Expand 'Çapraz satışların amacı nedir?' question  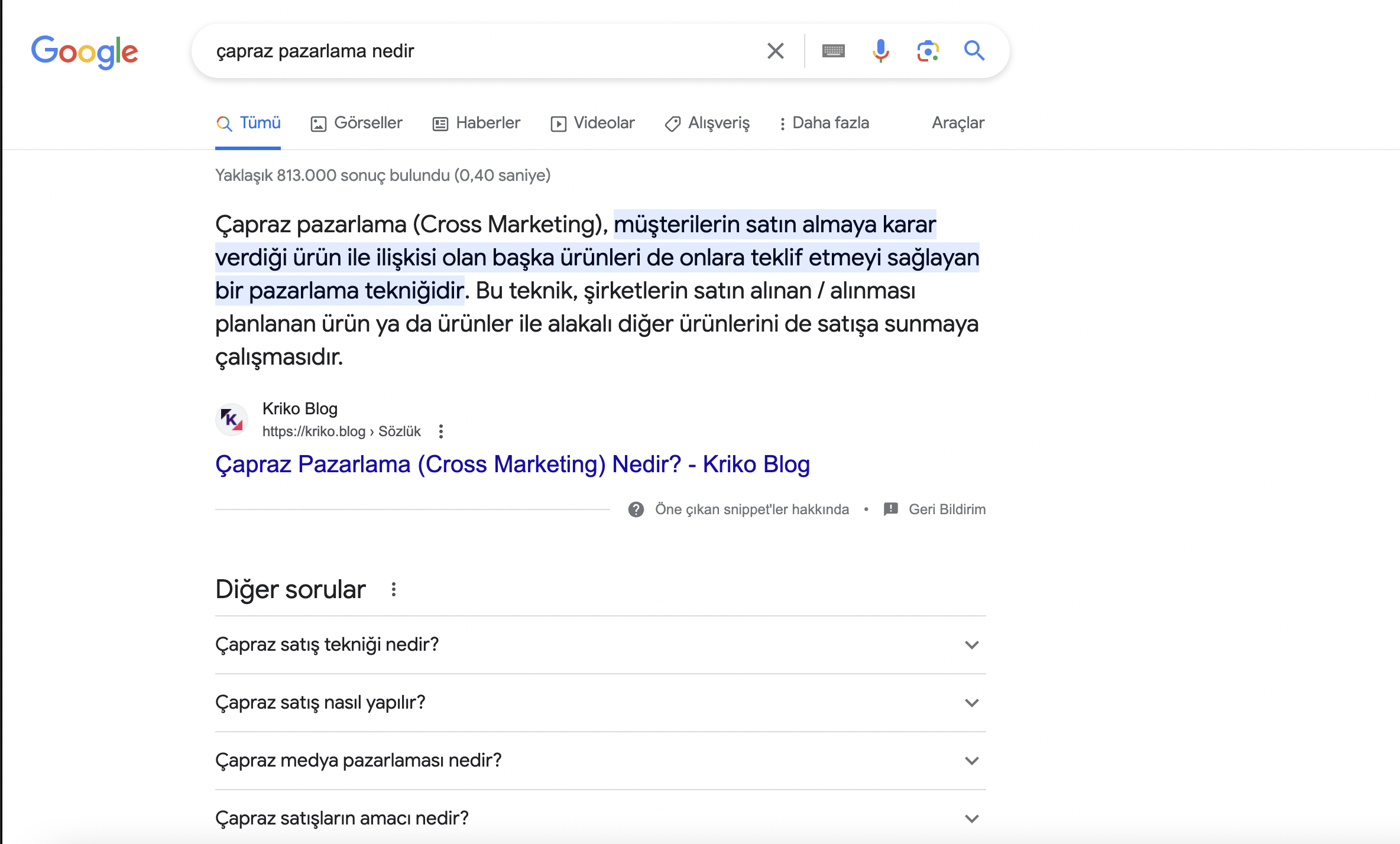pos(971,819)
